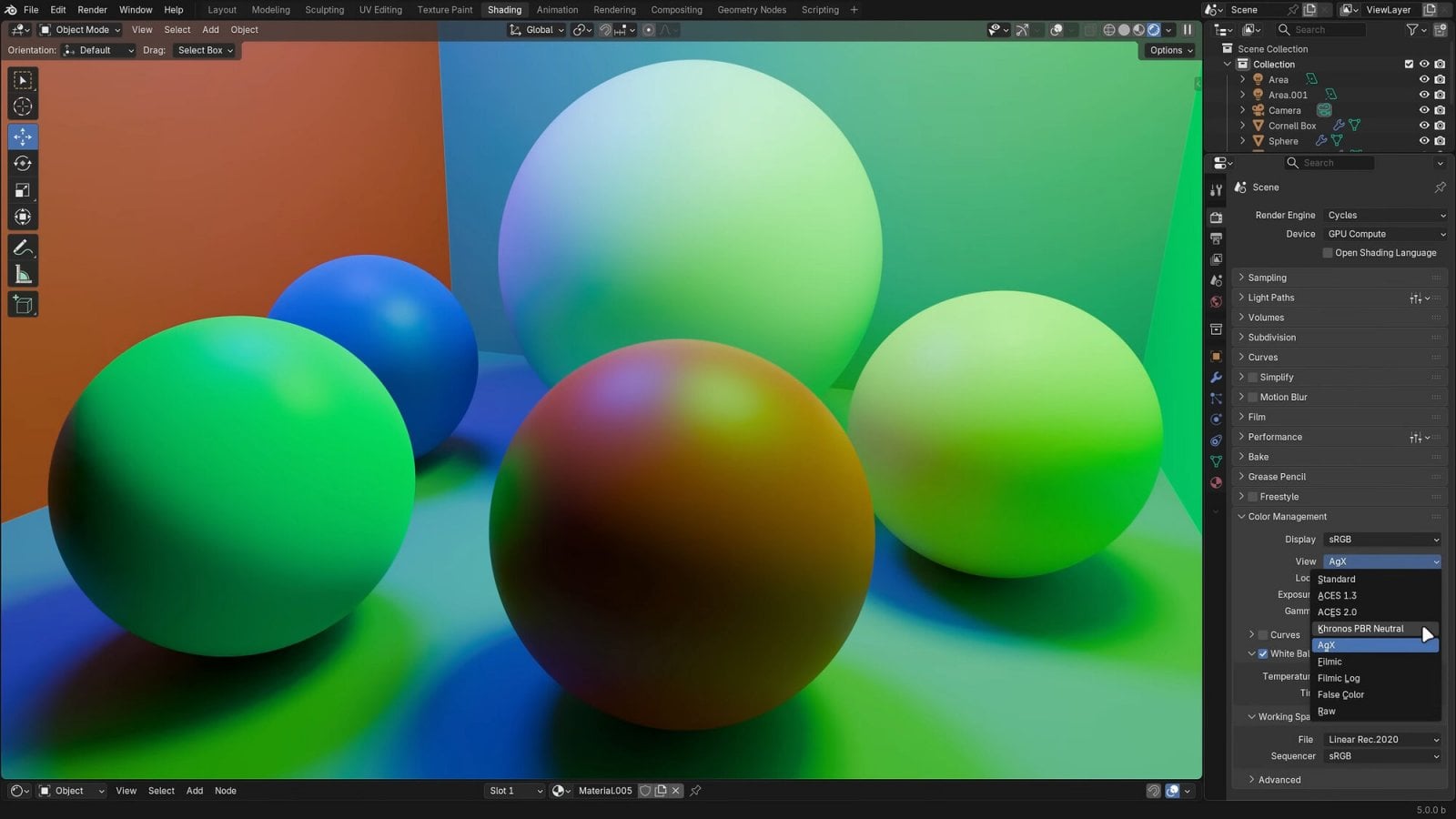Viewport: 1456px width, 819px height.
Task: Hide the Sphere object in the viewport
Action: point(1423,141)
